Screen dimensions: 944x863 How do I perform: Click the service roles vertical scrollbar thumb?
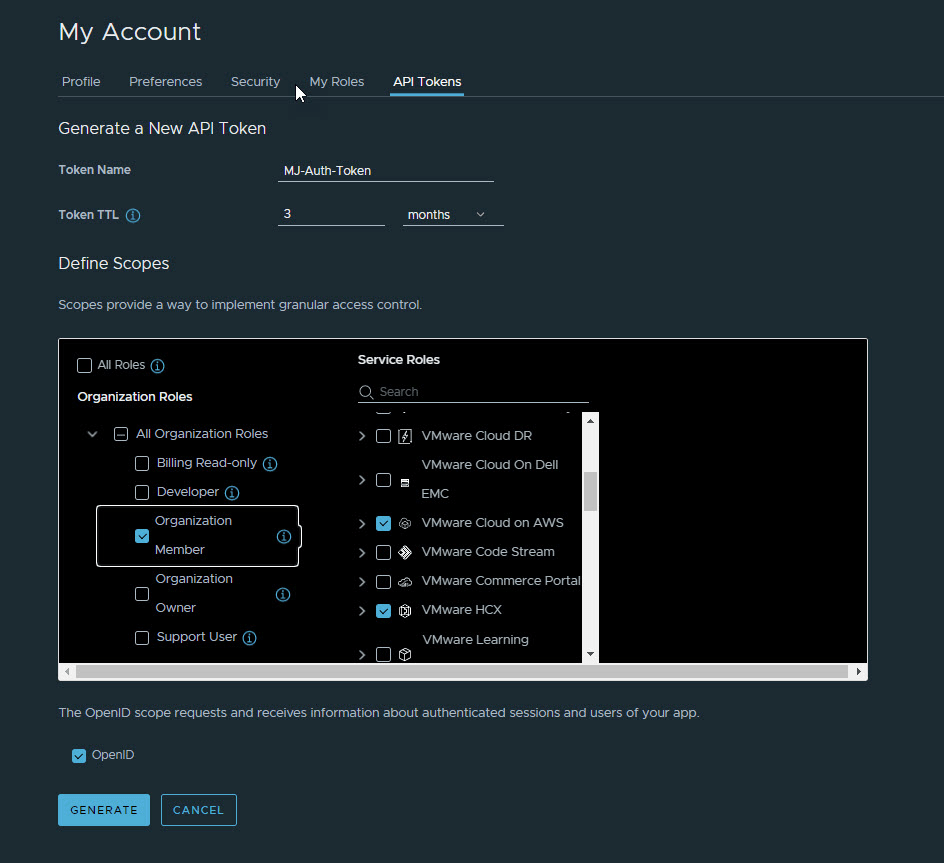pyautogui.click(x=591, y=491)
